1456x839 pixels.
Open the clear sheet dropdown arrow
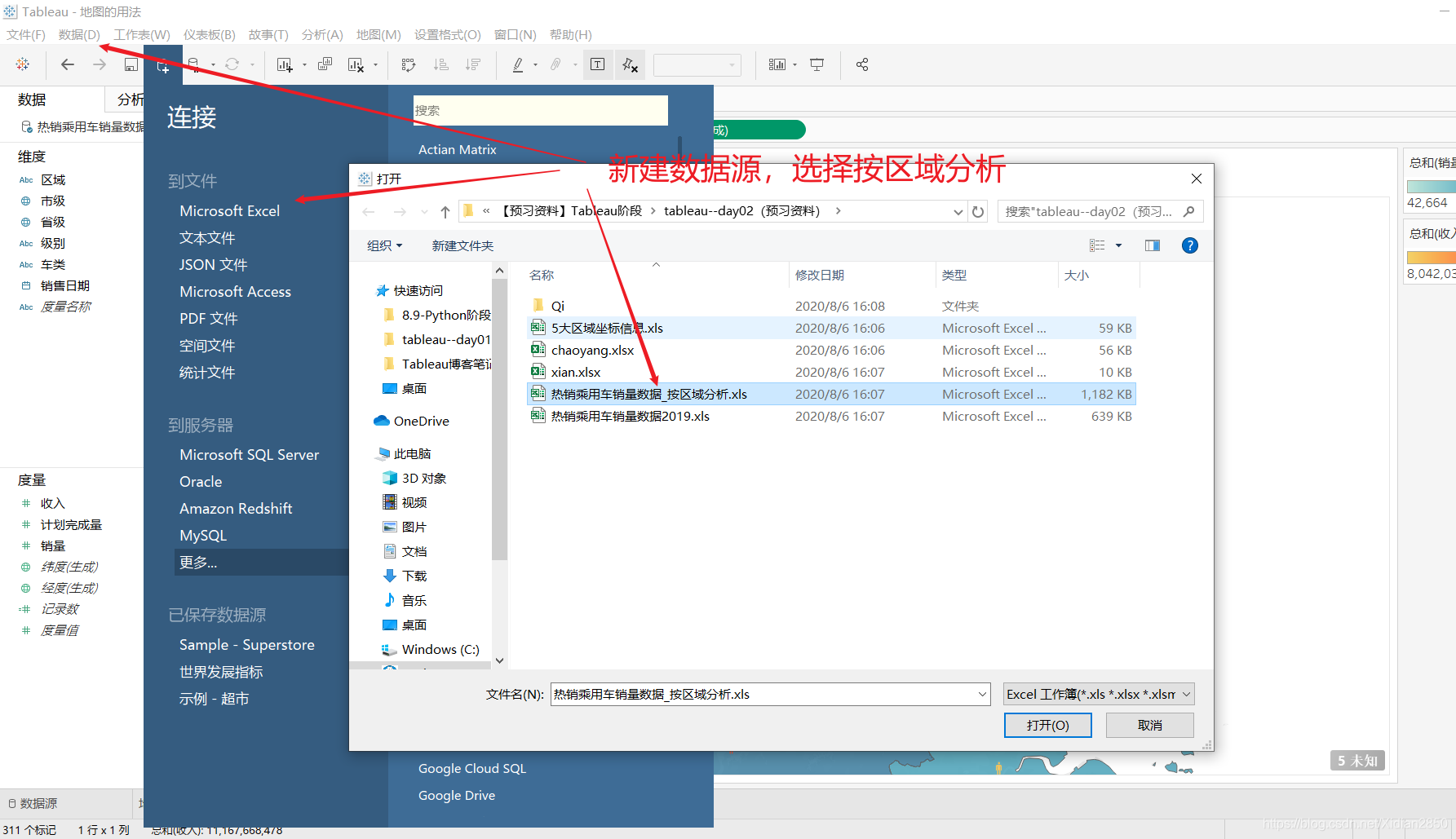pyautogui.click(x=375, y=65)
